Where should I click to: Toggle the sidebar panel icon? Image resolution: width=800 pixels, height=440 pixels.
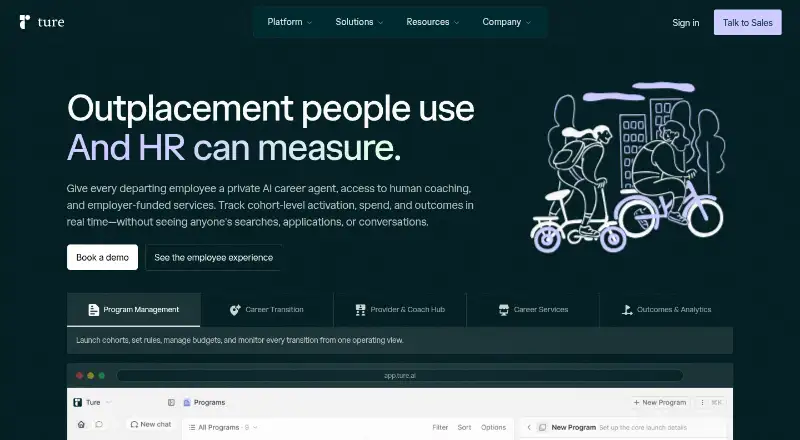coord(171,402)
